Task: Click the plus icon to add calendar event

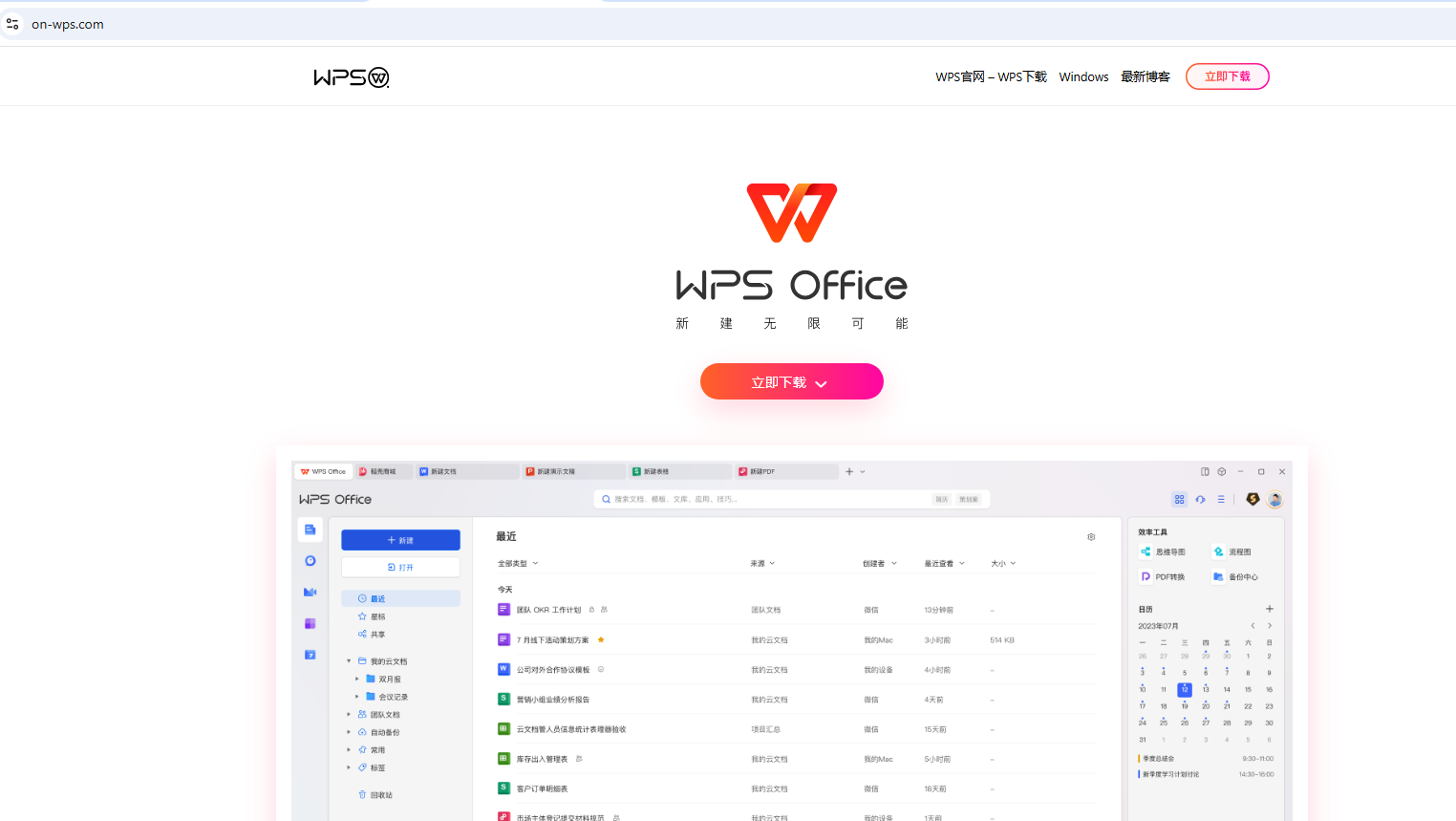Action: coord(1270,609)
